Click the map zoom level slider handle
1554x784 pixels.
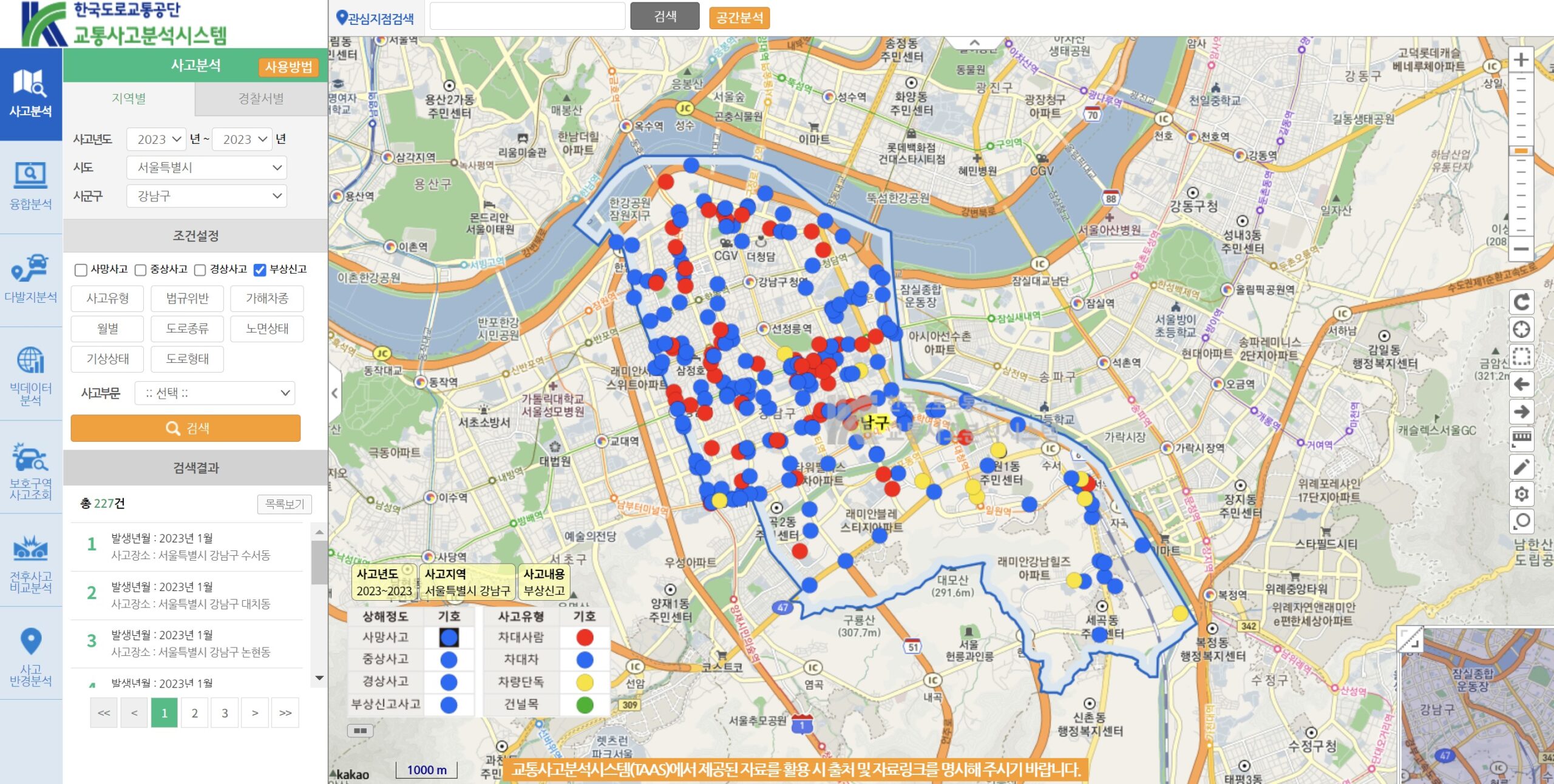[1521, 151]
